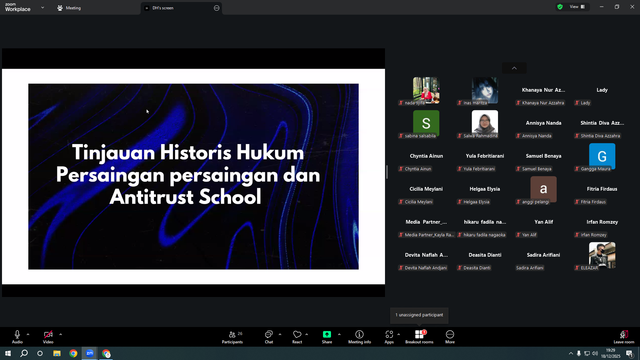Collapse gallery with the up chevron

point(514,68)
